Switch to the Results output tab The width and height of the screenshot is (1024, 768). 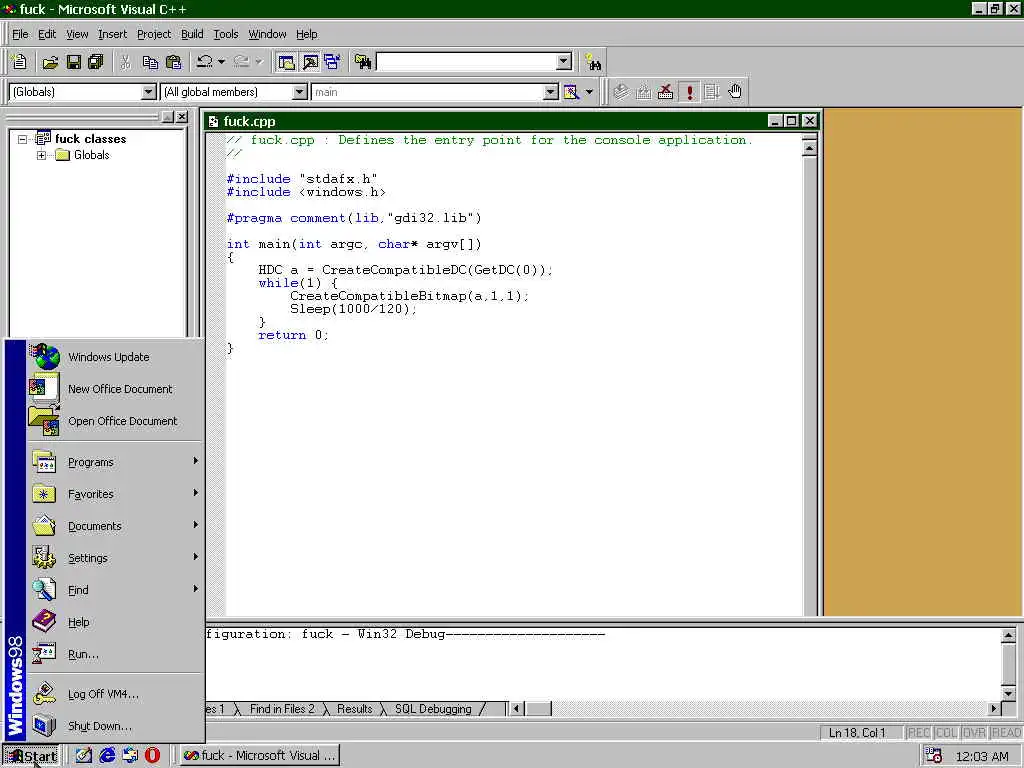355,709
